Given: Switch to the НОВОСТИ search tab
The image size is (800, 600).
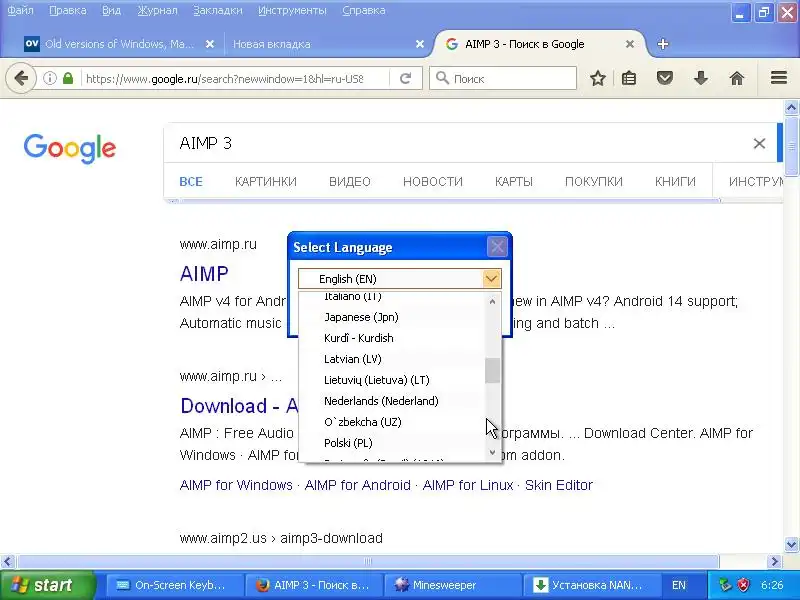Looking at the screenshot, I should tap(433, 182).
